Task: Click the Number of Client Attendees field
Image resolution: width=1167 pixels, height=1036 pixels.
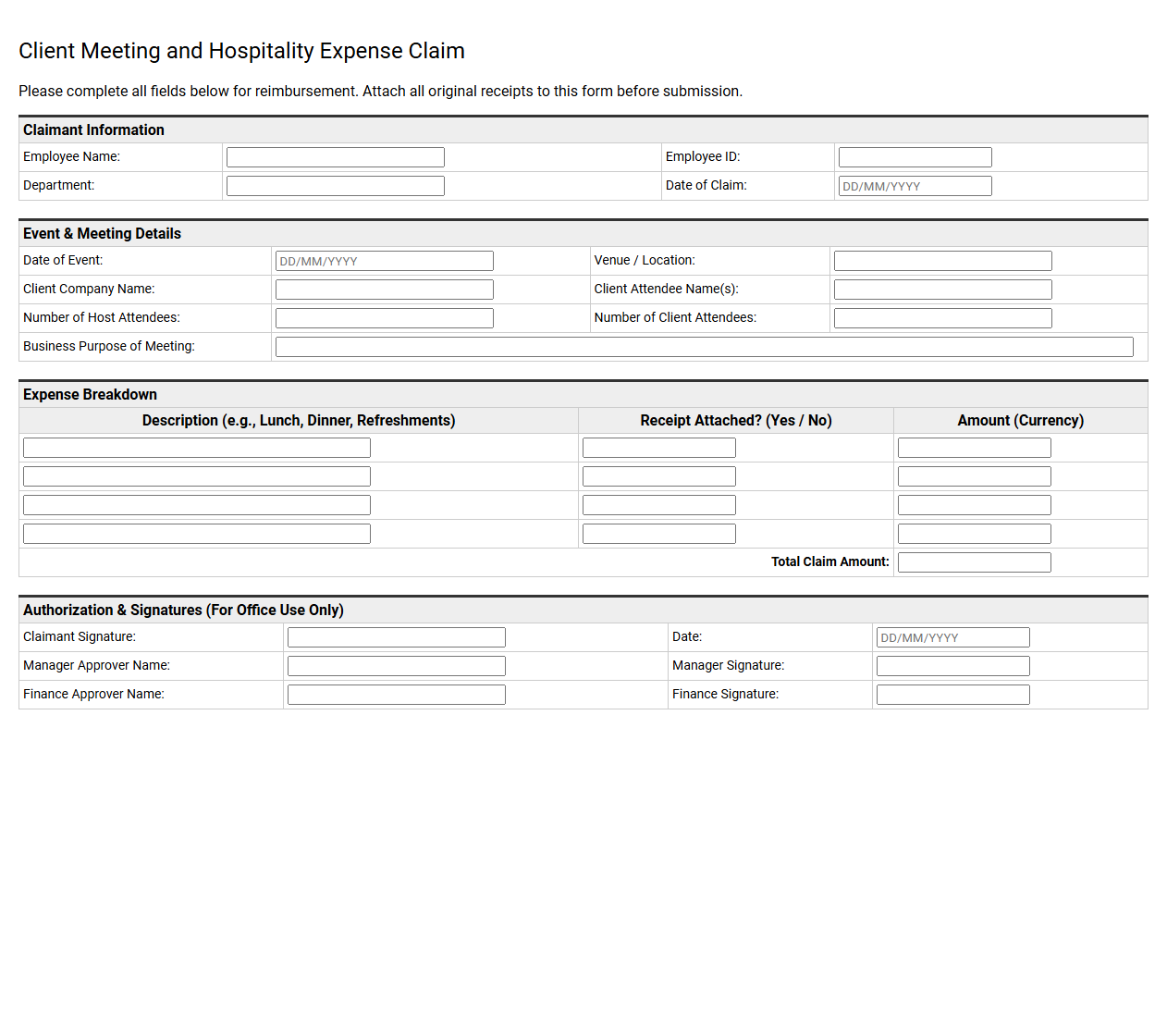Action: point(943,318)
